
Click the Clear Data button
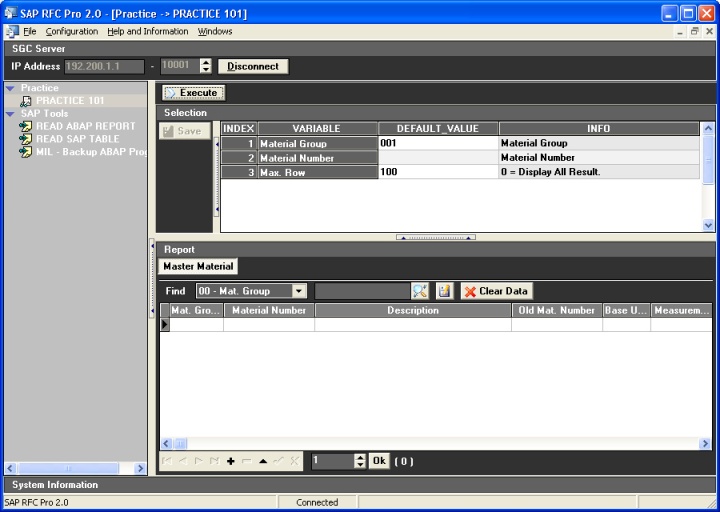click(x=496, y=291)
